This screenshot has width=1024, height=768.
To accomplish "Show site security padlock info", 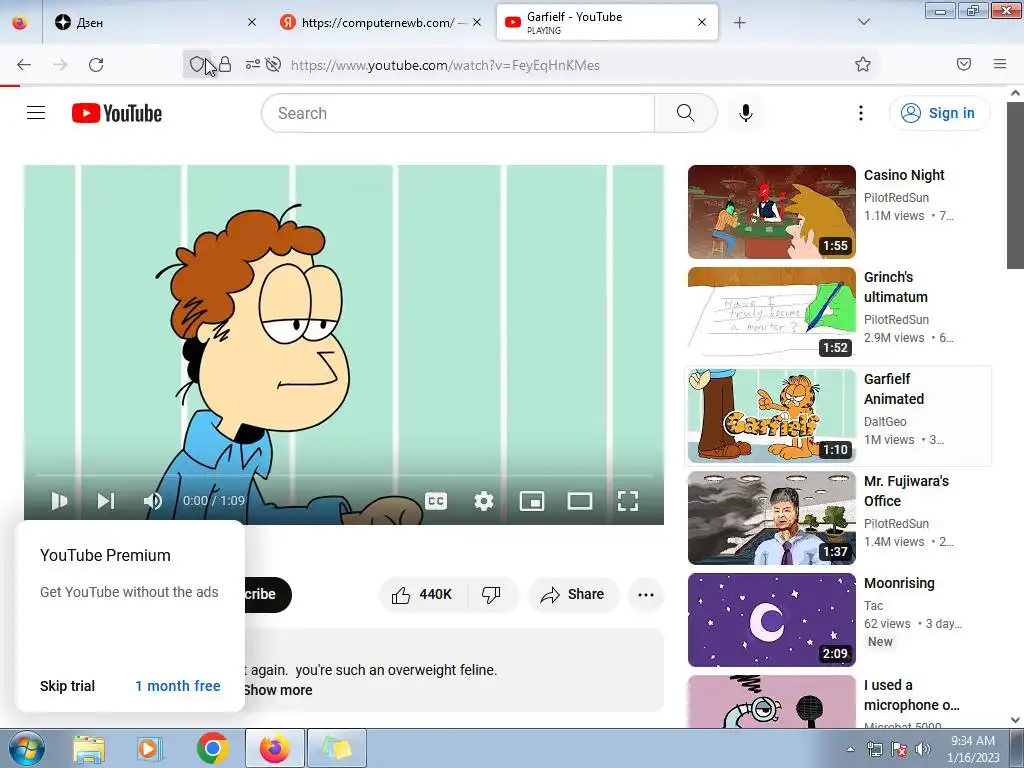I will pos(225,64).
